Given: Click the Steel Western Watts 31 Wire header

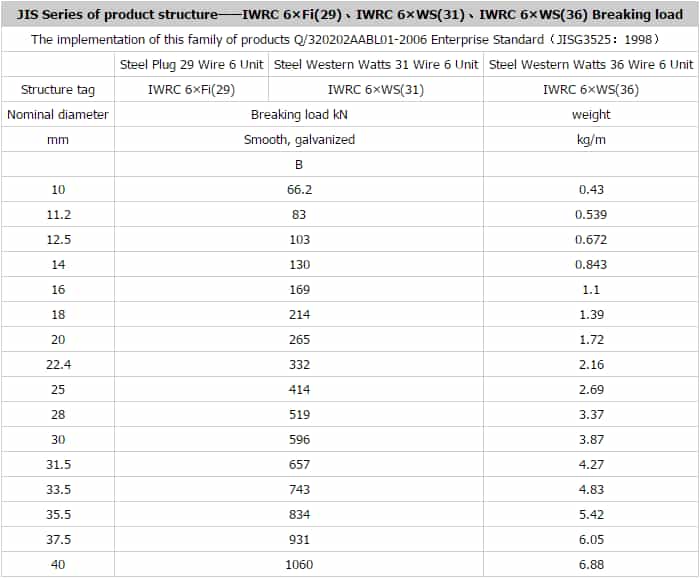Looking at the screenshot, I should (376, 64).
